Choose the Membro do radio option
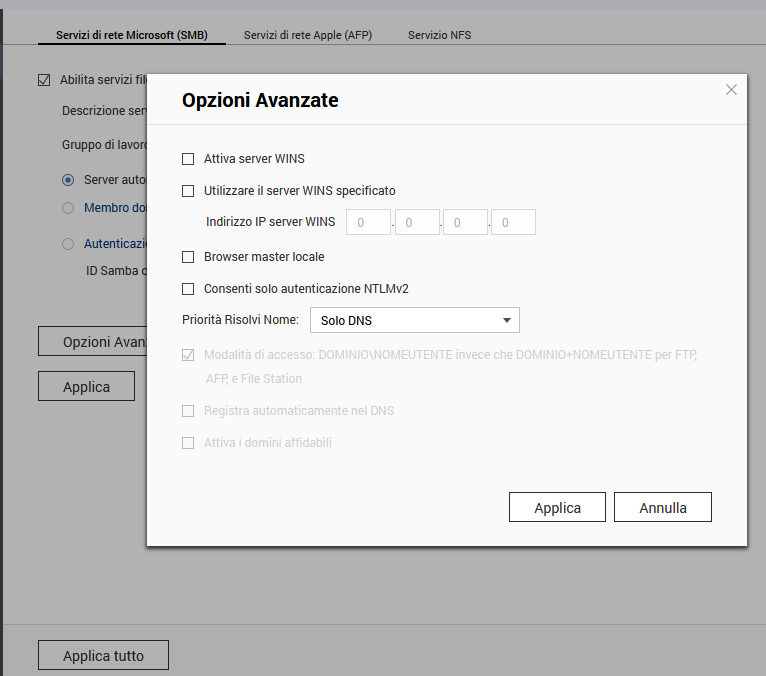The image size is (766, 676). click(68, 208)
